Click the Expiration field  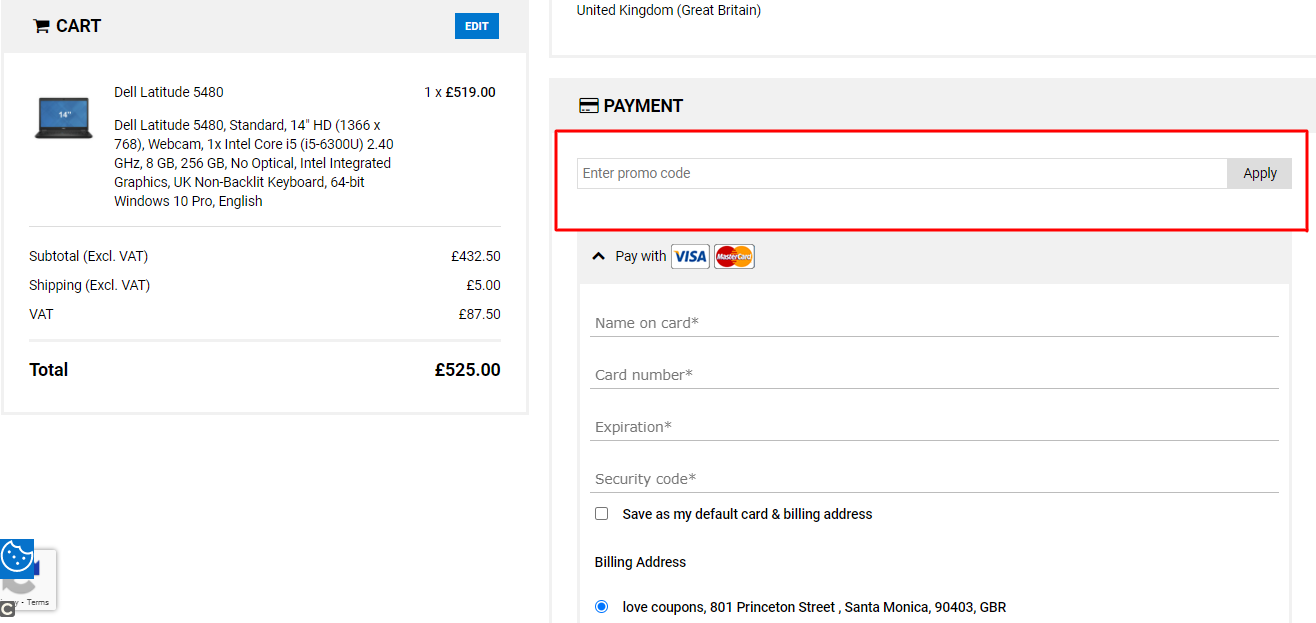(934, 427)
